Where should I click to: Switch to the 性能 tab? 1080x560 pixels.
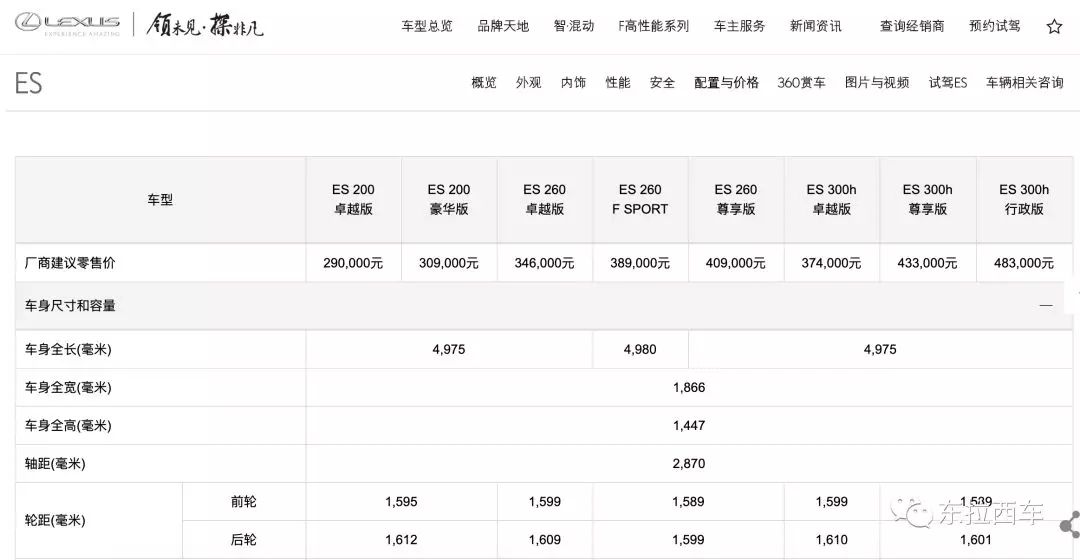(618, 83)
